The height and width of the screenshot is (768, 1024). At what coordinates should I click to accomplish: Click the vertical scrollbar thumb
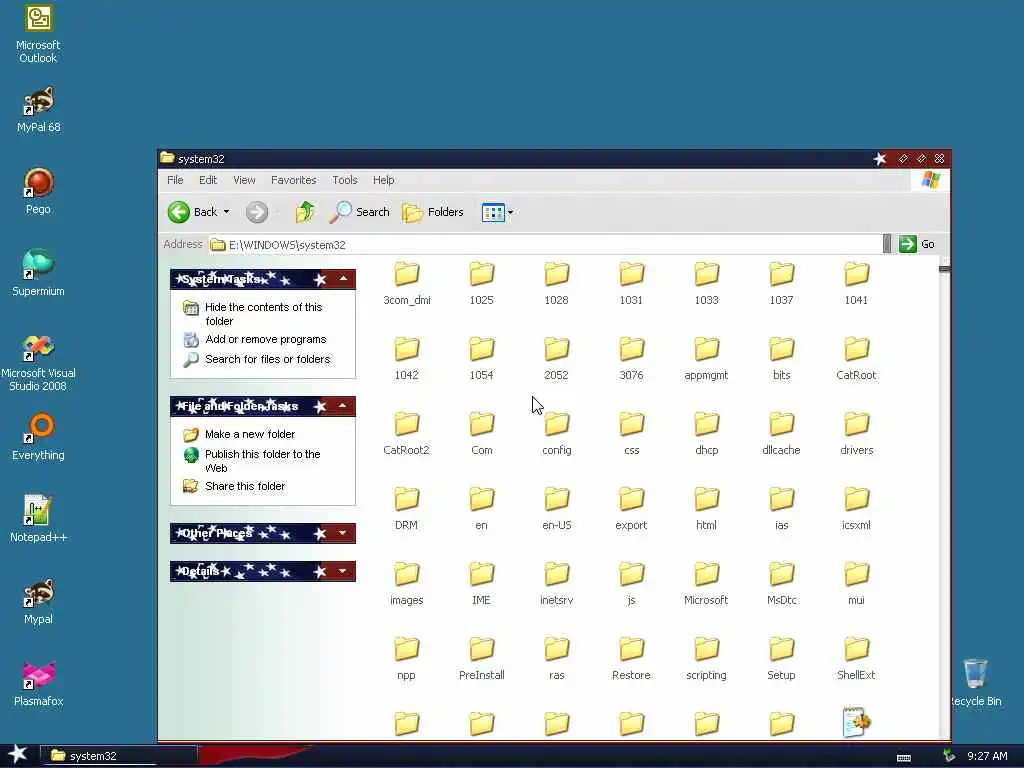944,270
